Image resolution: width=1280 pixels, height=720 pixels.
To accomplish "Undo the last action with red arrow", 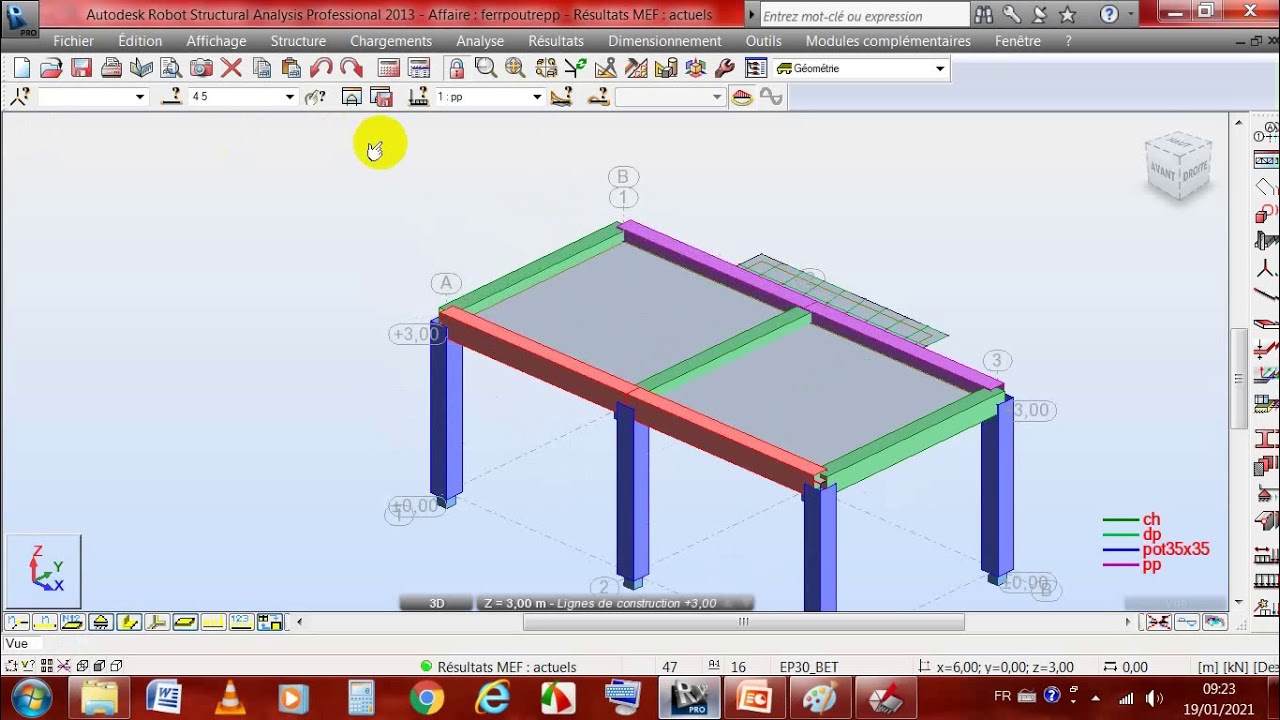I will point(321,68).
